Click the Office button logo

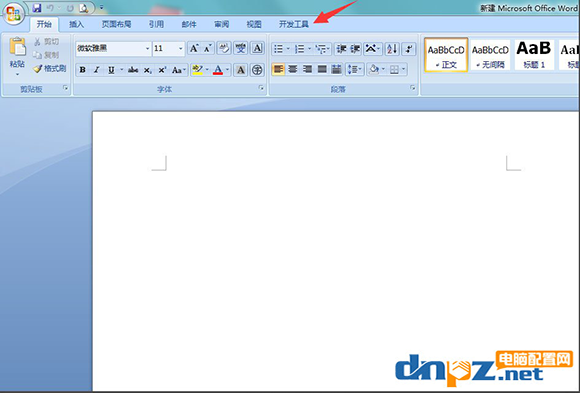14,14
